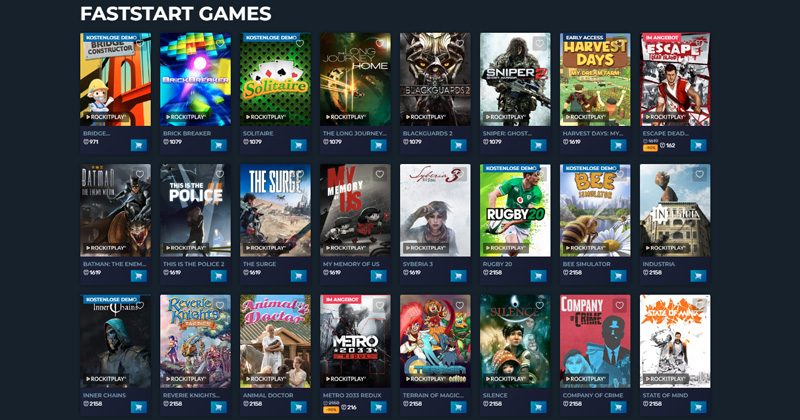Open Bridge Constructor game cover

pyautogui.click(x=115, y=80)
